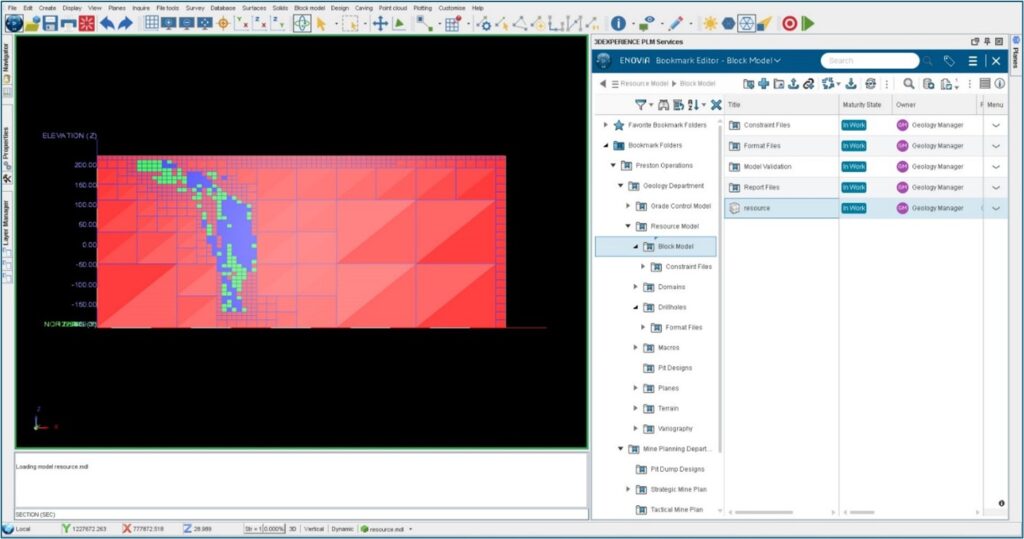Click the undo arrow icon

tap(106, 24)
